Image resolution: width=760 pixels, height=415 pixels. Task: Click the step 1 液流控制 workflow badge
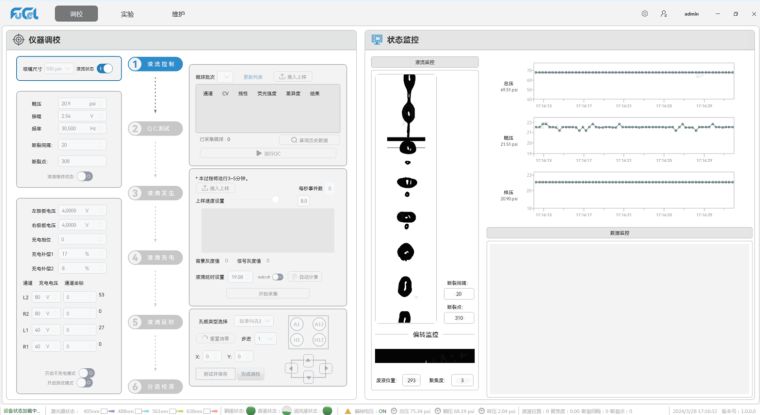[156, 64]
